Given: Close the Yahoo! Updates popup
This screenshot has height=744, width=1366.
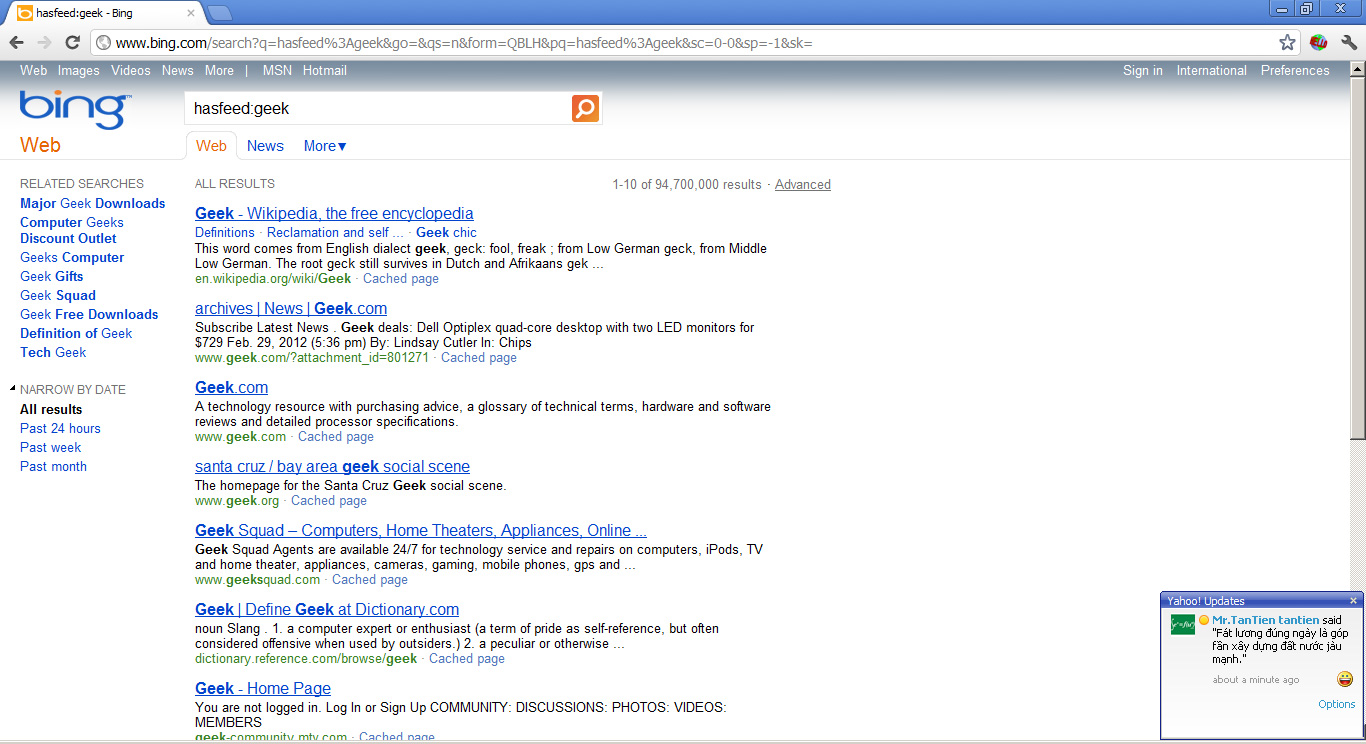Looking at the screenshot, I should click(1354, 601).
